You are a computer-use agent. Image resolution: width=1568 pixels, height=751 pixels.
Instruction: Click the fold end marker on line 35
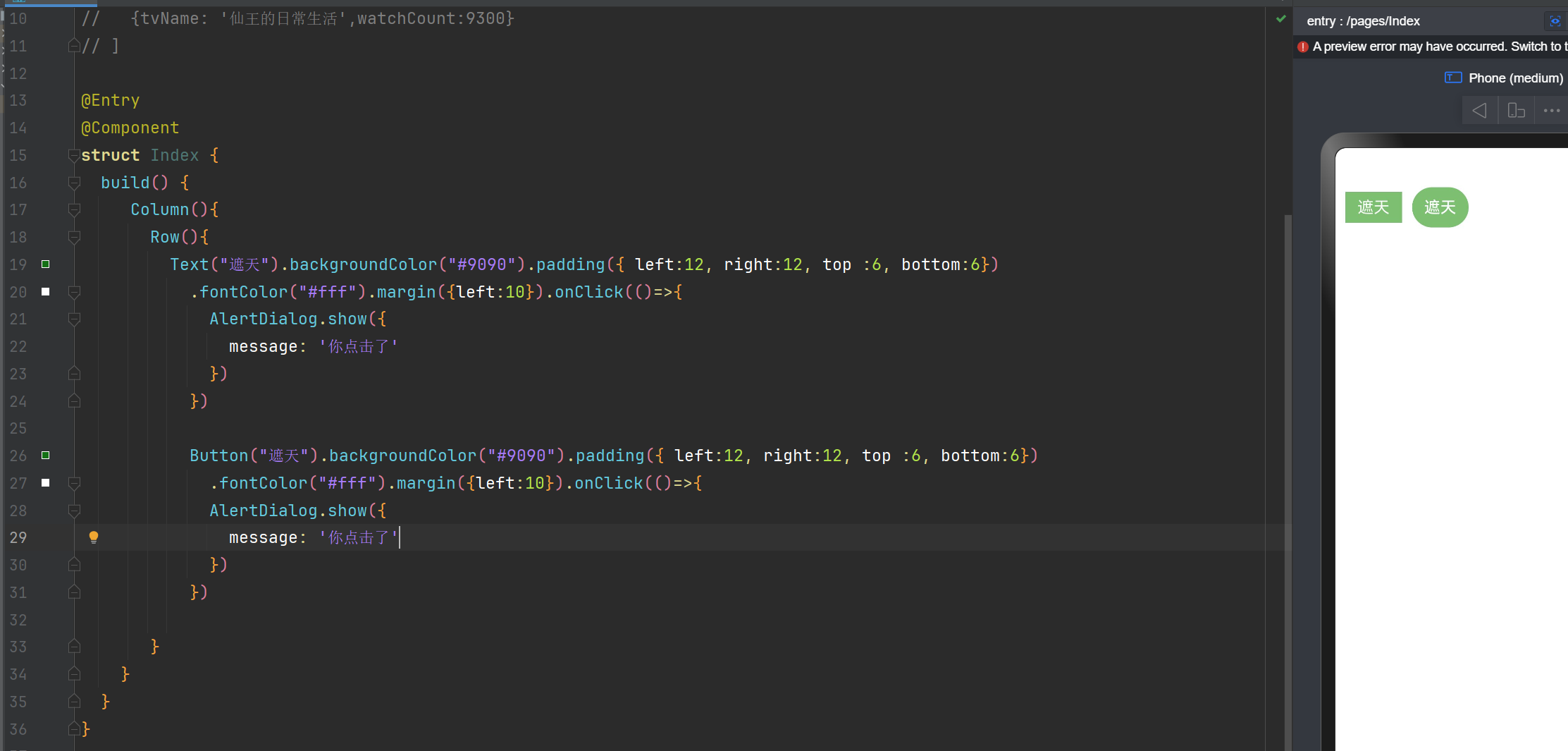point(74,702)
